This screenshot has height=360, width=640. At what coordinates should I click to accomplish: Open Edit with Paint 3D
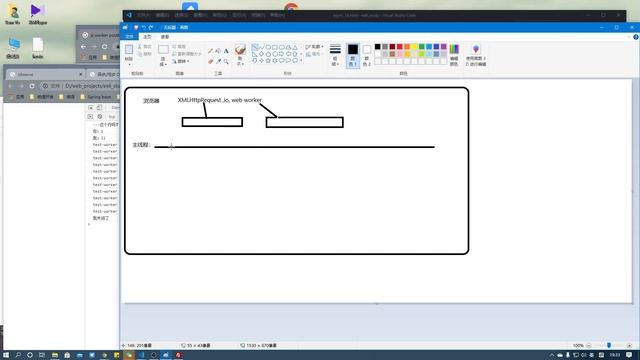point(476,55)
